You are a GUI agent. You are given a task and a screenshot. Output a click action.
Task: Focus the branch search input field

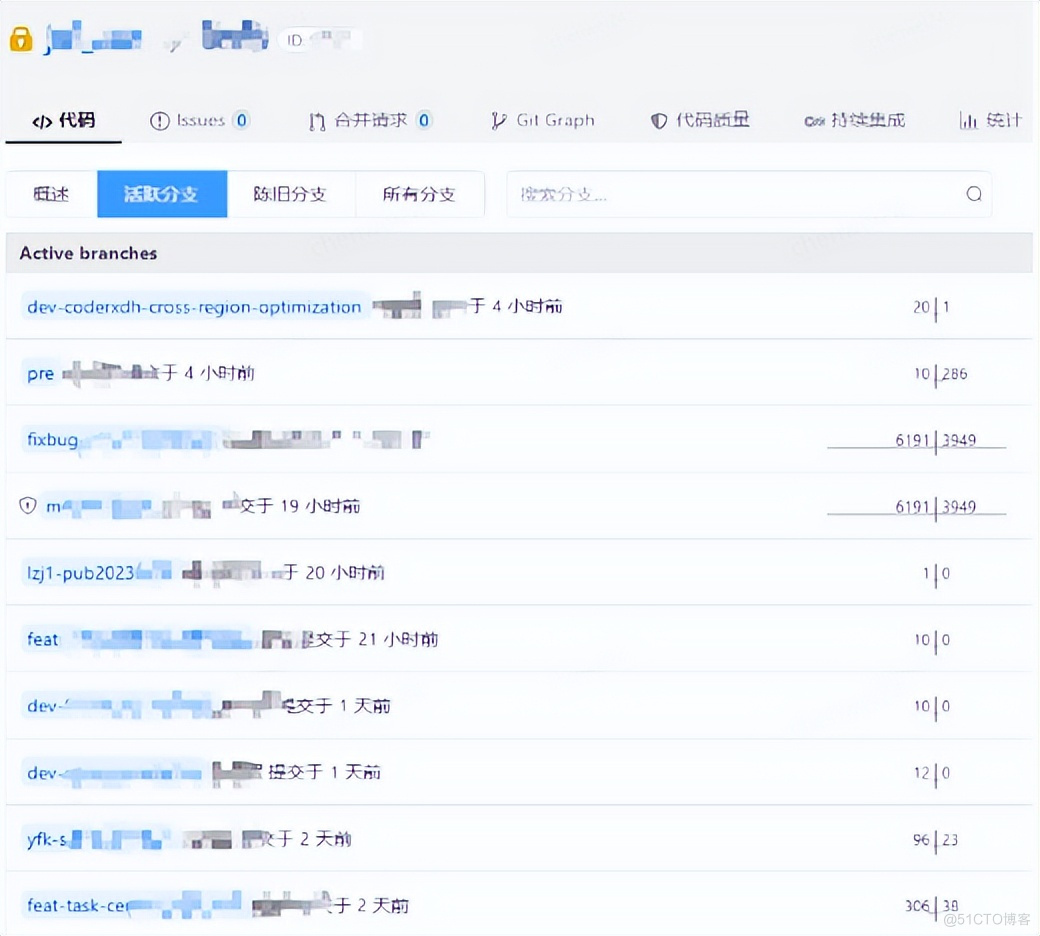[735, 194]
